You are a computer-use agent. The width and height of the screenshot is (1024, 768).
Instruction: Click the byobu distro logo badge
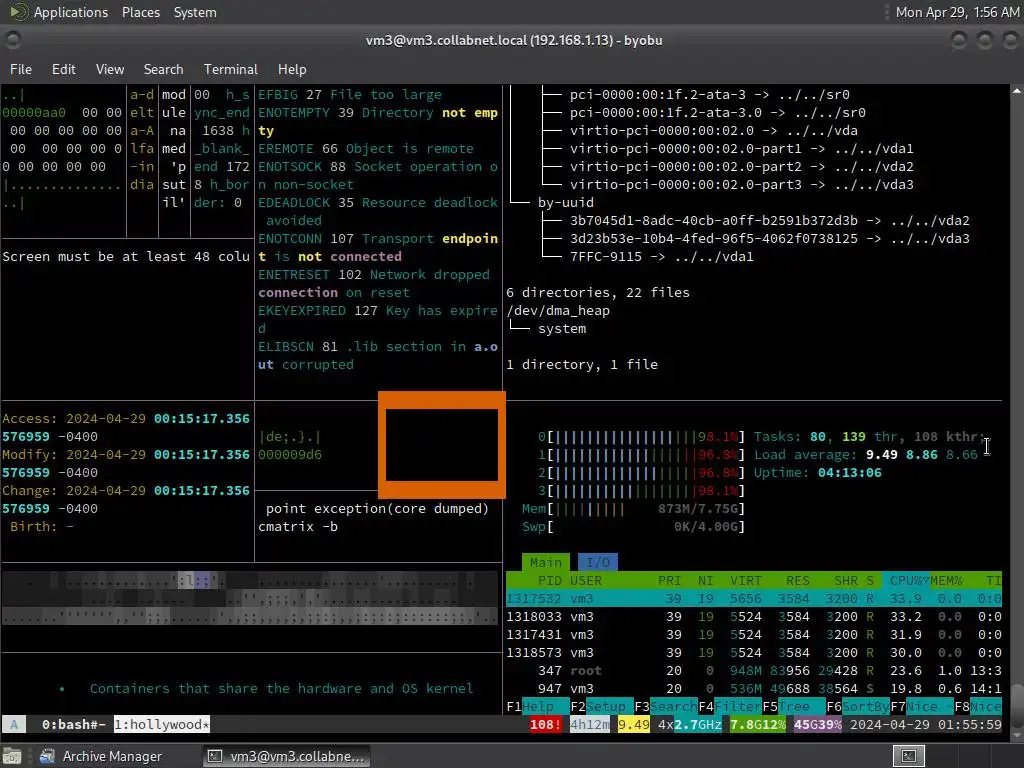tap(14, 724)
